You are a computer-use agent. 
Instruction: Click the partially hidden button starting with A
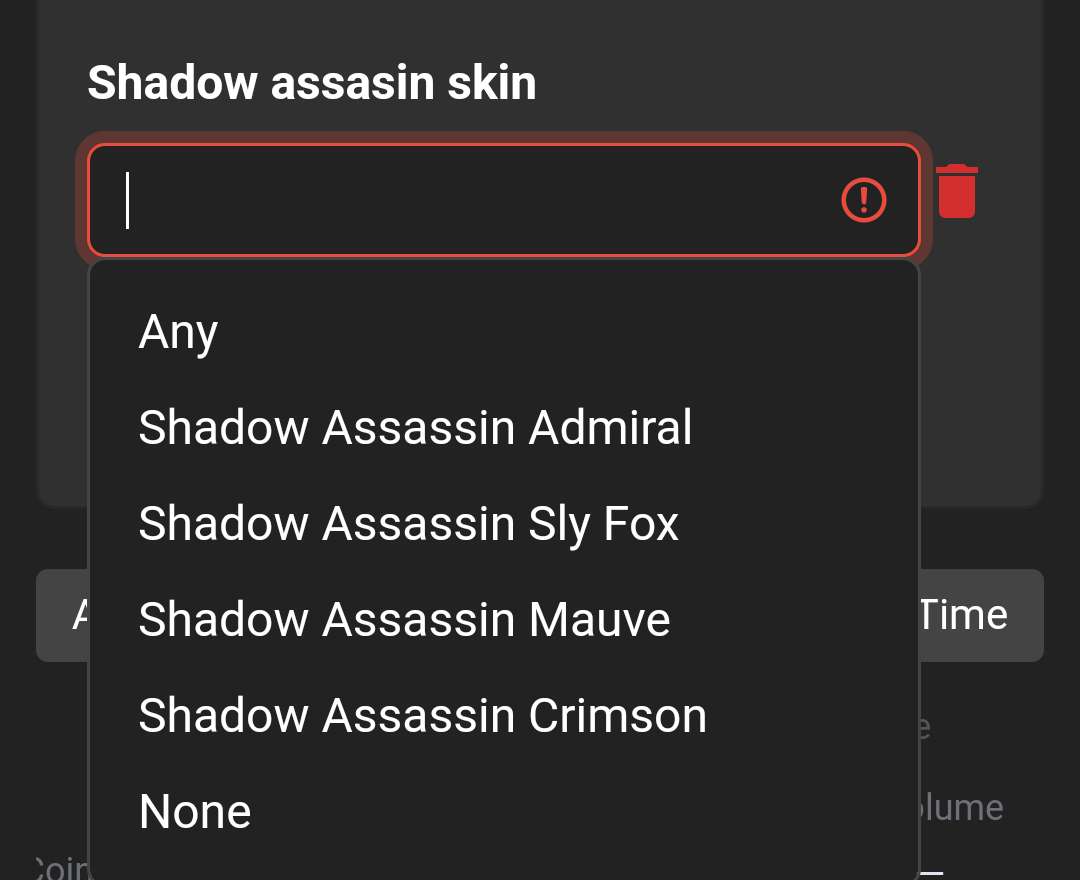(64, 615)
